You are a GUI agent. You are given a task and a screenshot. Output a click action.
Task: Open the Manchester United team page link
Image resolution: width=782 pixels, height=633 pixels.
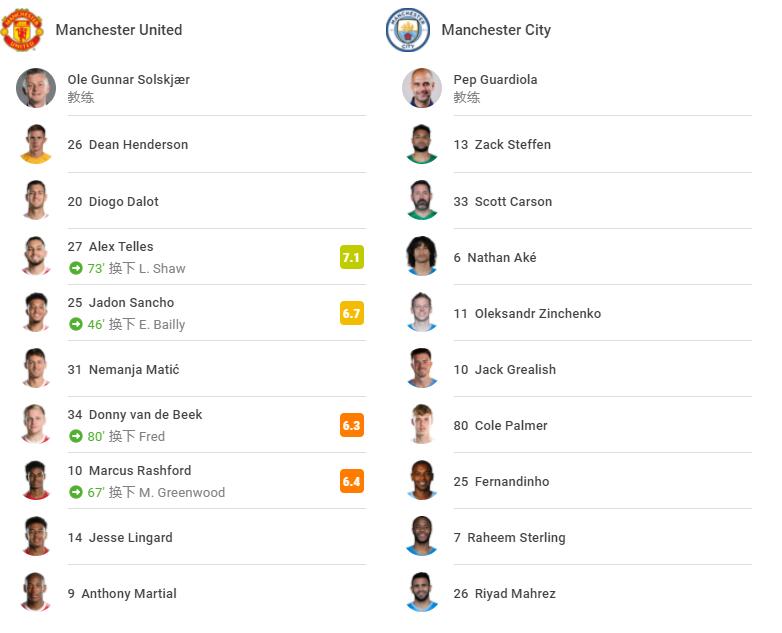tap(119, 30)
